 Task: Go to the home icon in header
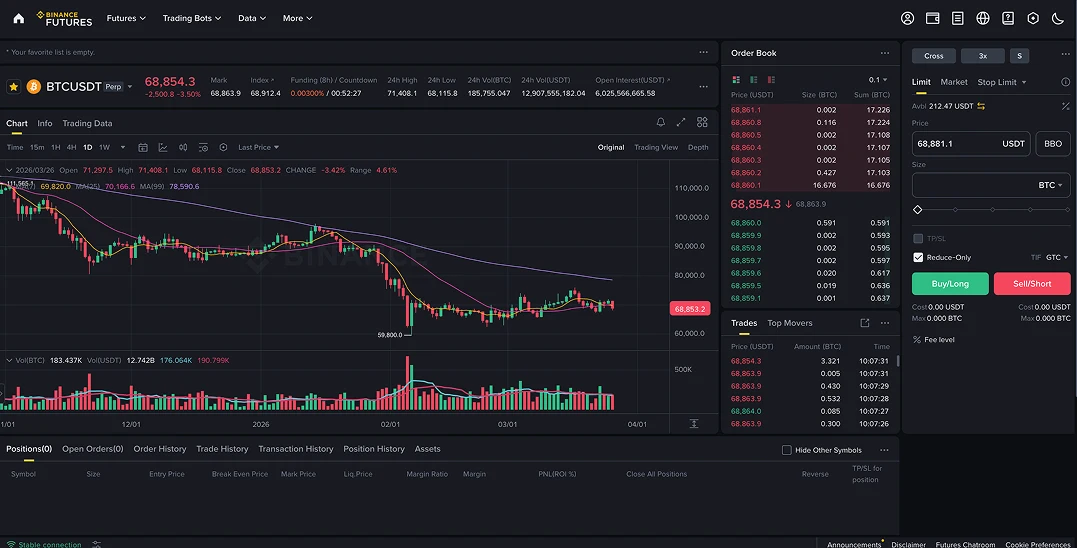pos(19,19)
